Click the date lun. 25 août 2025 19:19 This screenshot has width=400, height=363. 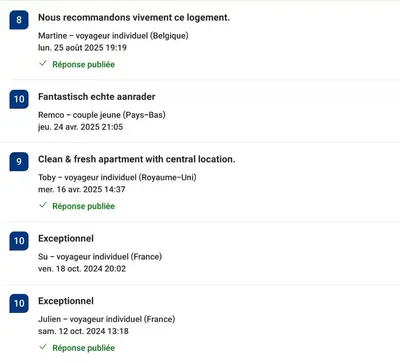(82, 48)
